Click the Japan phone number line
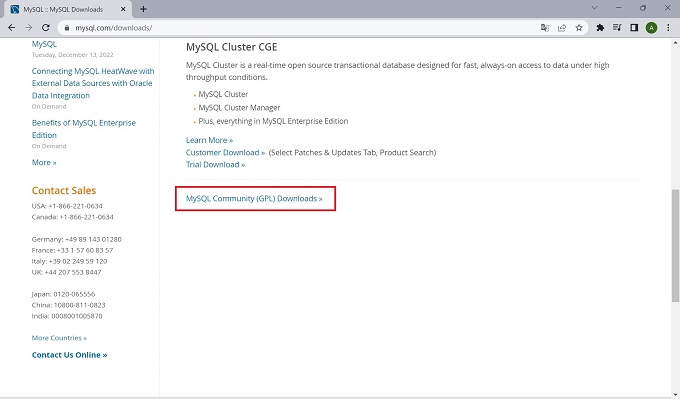This screenshot has width=680, height=399. (x=63, y=294)
